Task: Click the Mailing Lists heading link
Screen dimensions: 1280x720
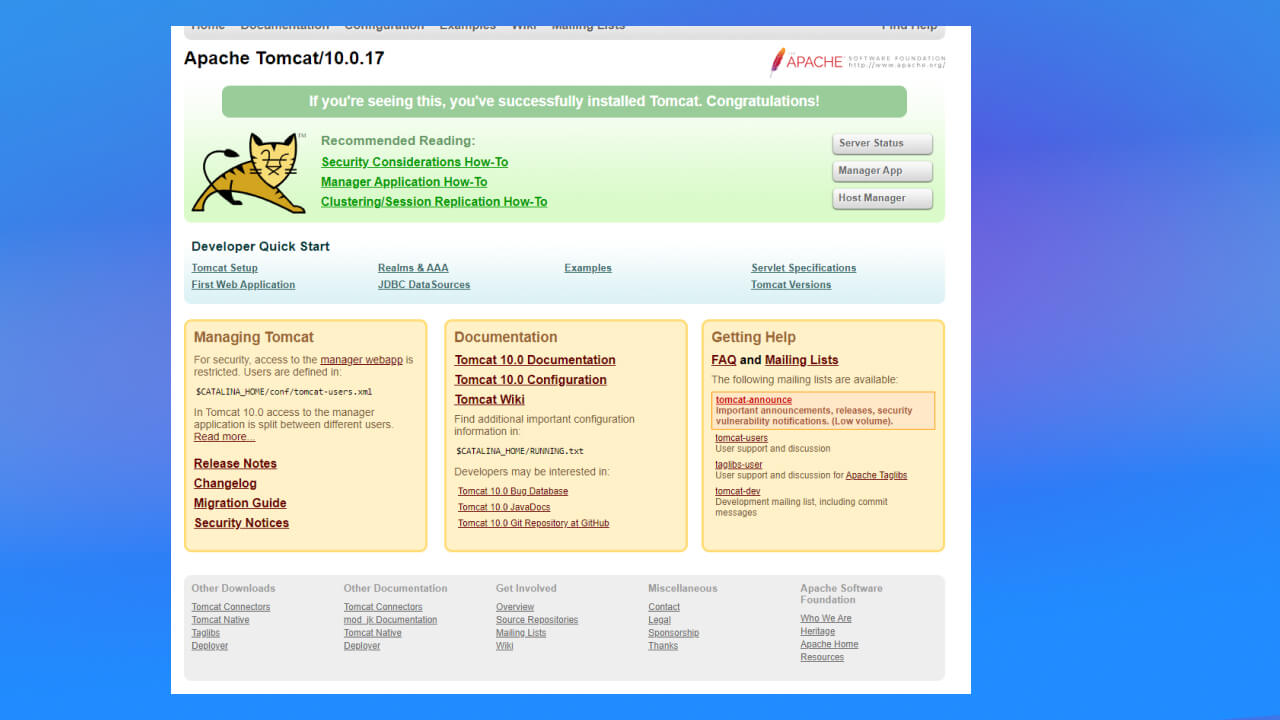Action: click(x=802, y=360)
